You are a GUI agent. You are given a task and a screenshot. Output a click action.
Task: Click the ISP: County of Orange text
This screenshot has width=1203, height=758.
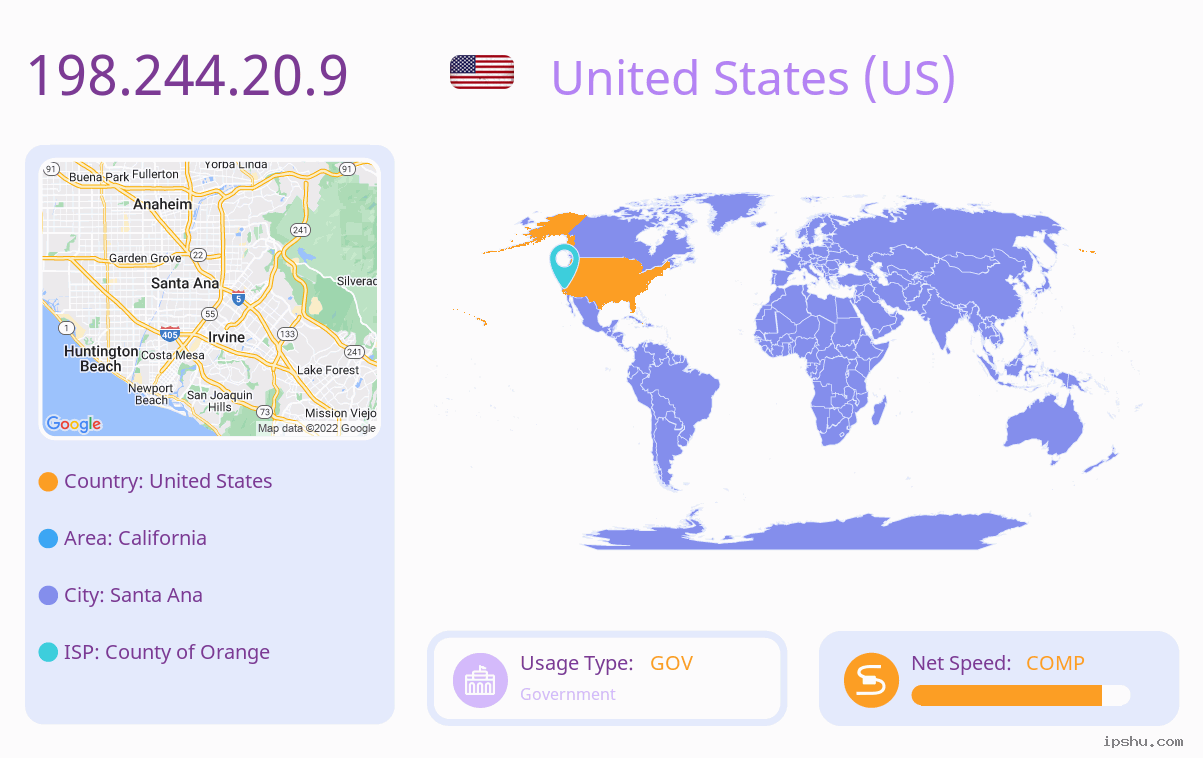pyautogui.click(x=167, y=652)
